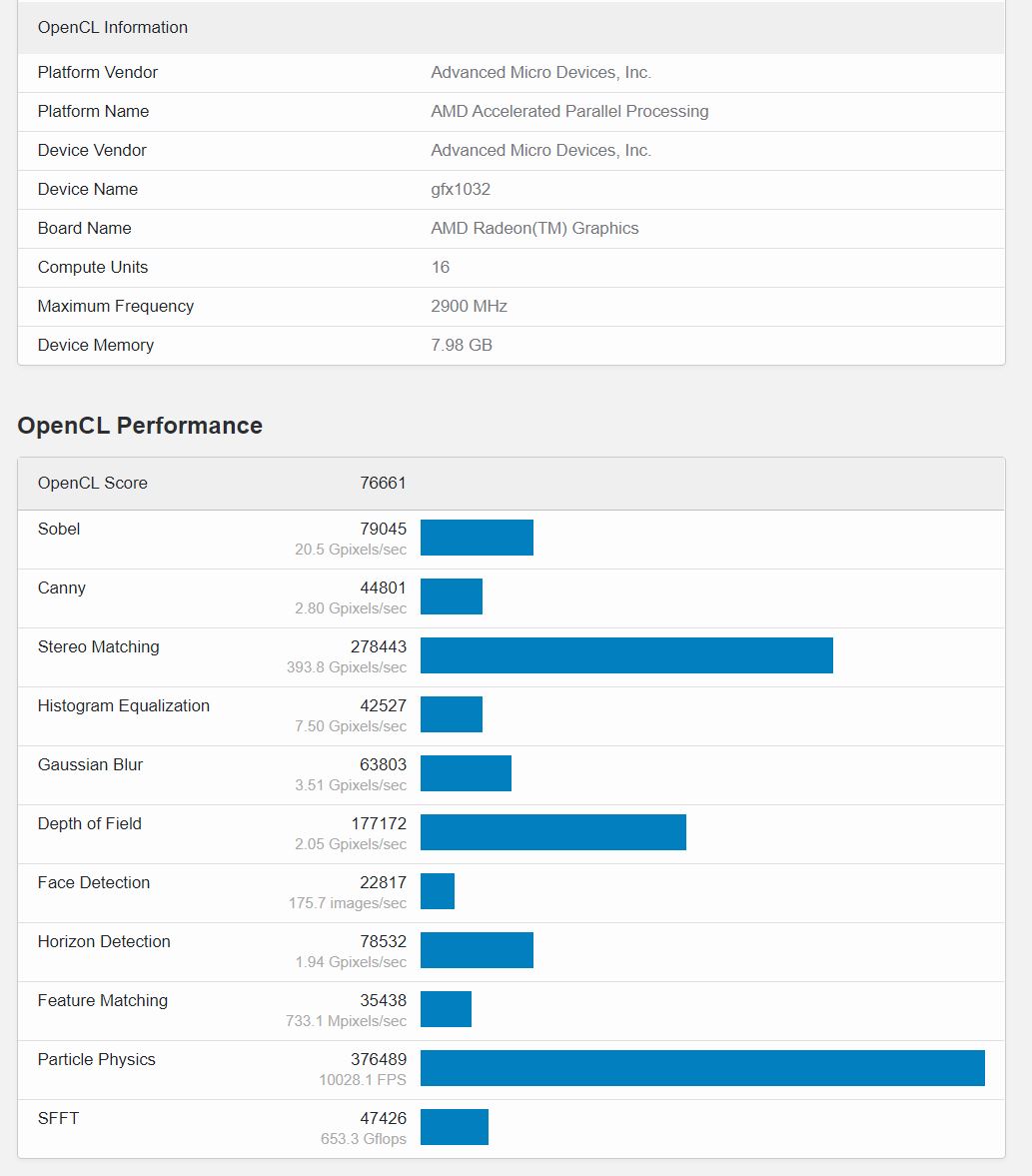Click the Stereo Matching performance bar
Image resolution: width=1032 pixels, height=1176 pixels.
tap(626, 655)
